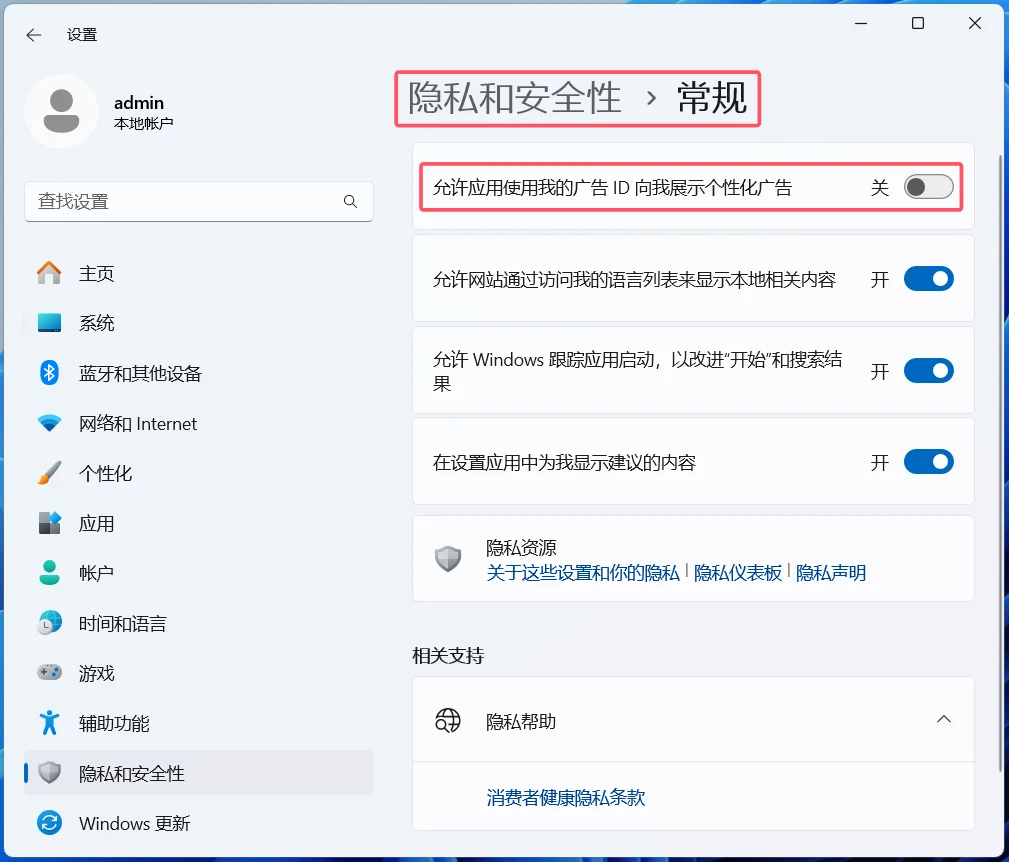Open the 应用 (Apps) section
Screen dimensions: 1009x862
[96, 523]
